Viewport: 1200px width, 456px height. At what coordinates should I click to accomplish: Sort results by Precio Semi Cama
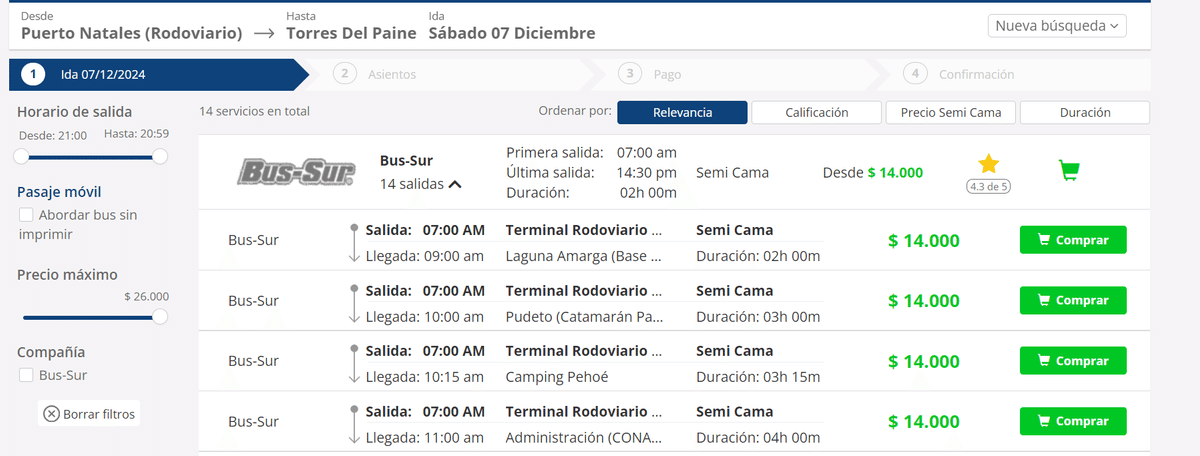950,113
